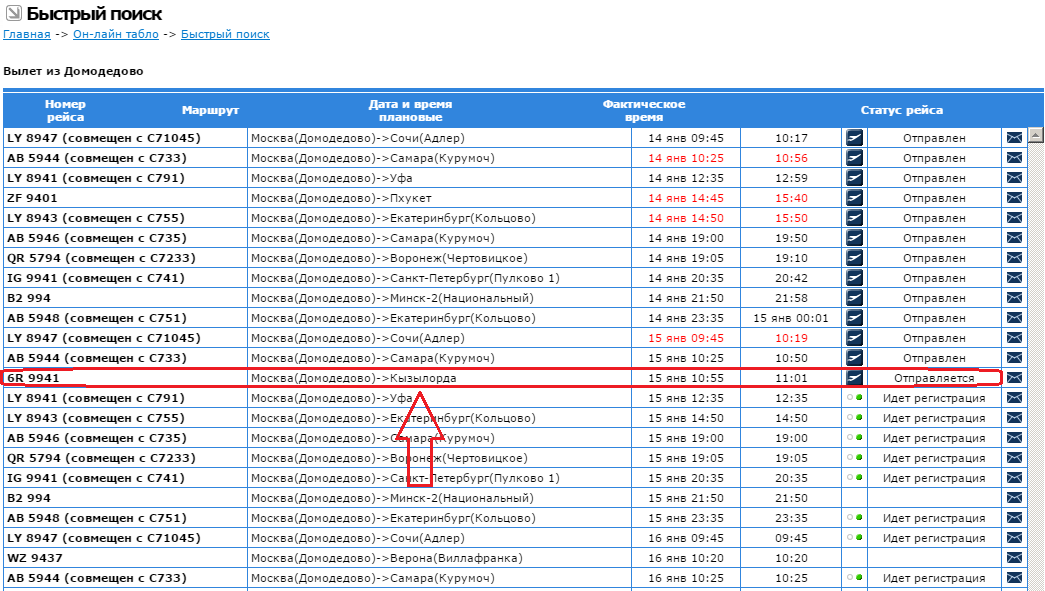1045x591 pixels.
Task: Open the Главная breadcrumb link
Action: click(x=27, y=34)
